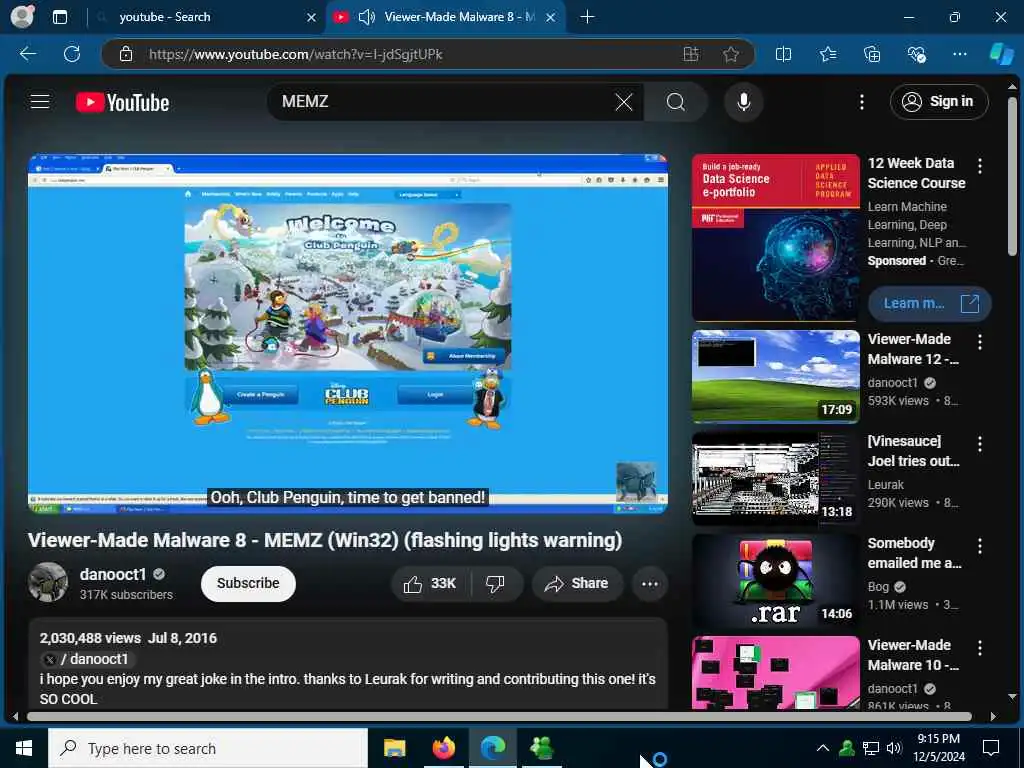The image size is (1024, 768).
Task: Open options for Vinesauce Joel video
Action: (x=980, y=444)
